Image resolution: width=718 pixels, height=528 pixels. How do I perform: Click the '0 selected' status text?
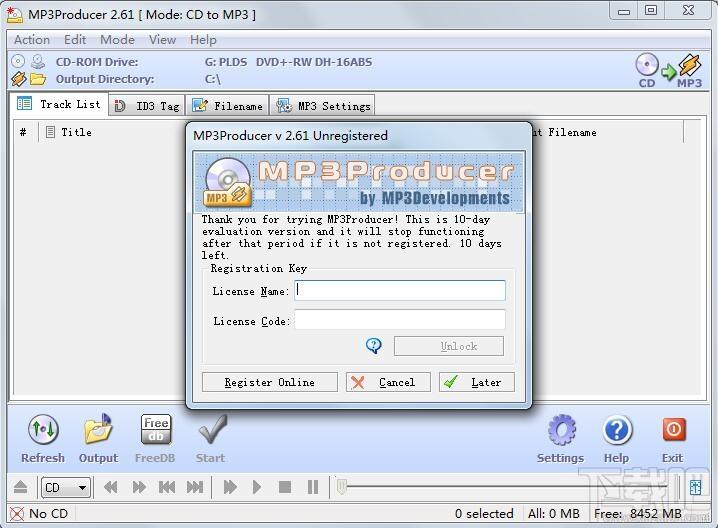(484, 514)
